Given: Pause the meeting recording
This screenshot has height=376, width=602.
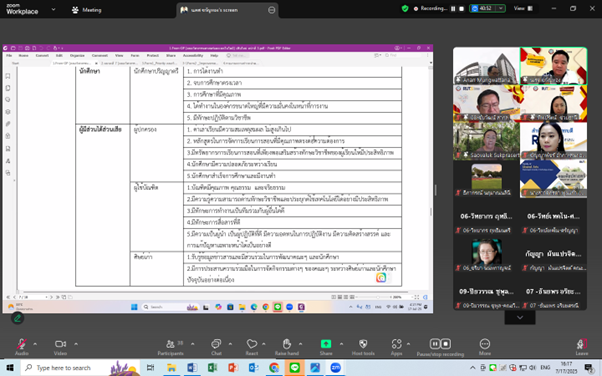Looking at the screenshot, I should tap(435, 344).
